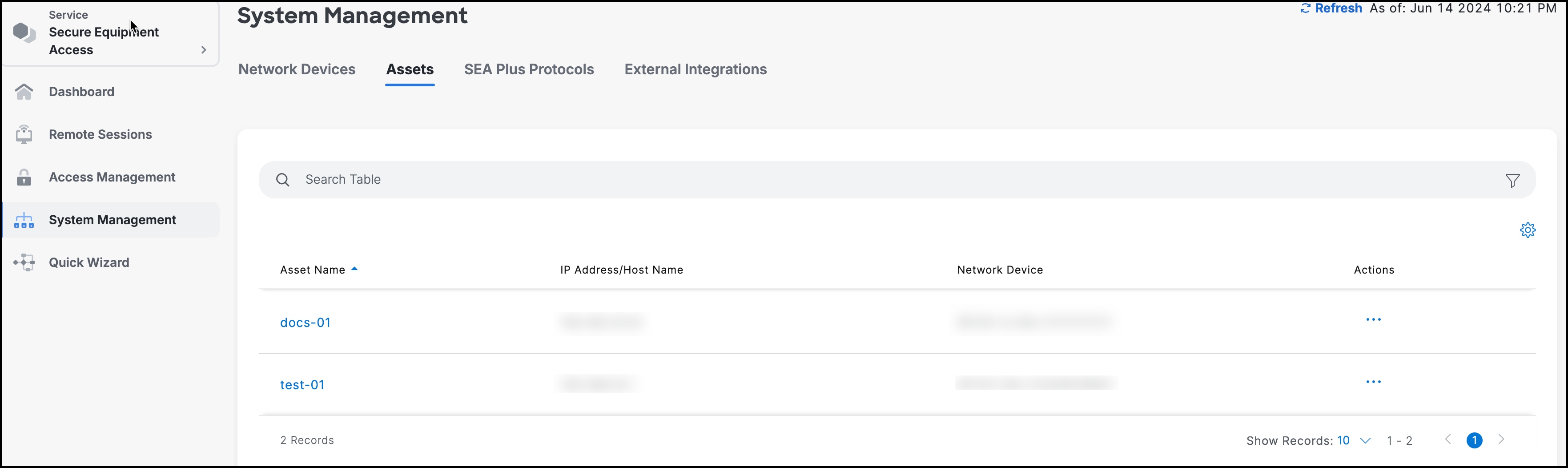Switch to the External Integrations tab

[695, 69]
